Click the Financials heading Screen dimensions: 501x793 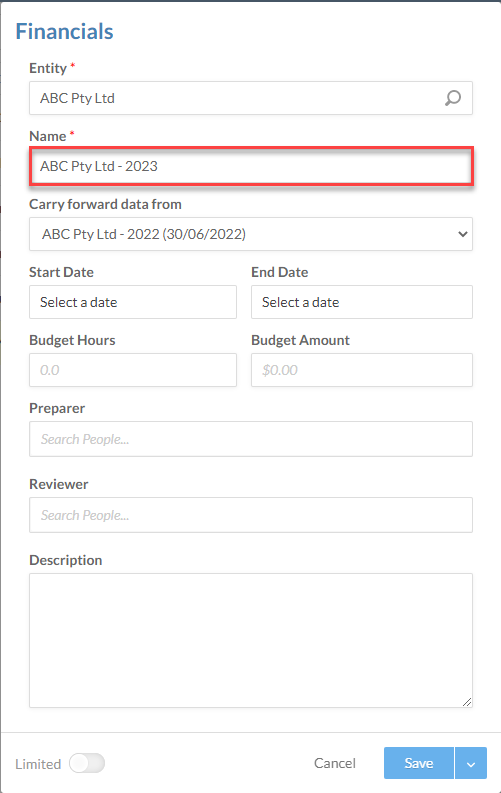pos(64,31)
